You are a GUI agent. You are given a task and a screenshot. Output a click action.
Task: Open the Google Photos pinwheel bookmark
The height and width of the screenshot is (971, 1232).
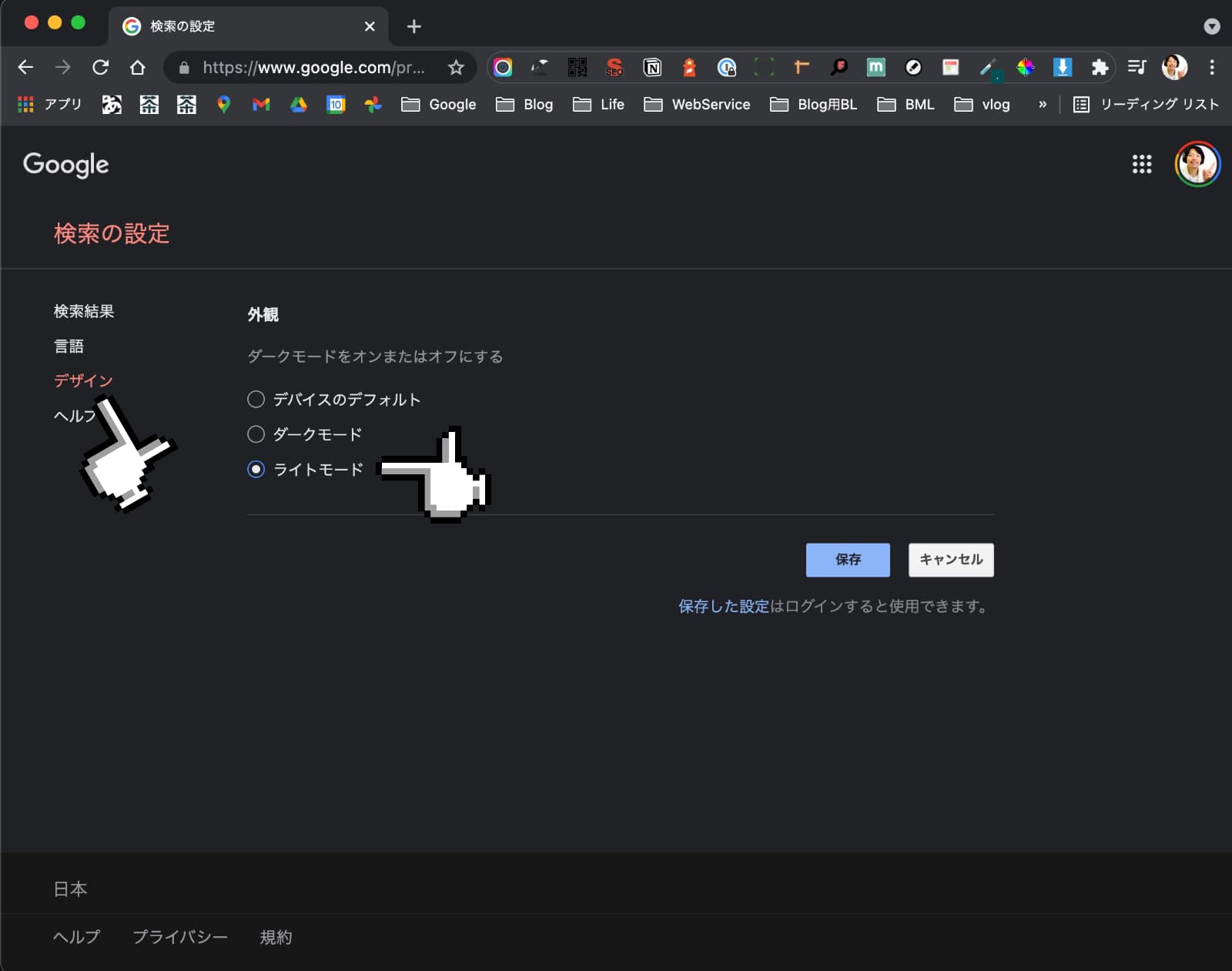[x=373, y=104]
